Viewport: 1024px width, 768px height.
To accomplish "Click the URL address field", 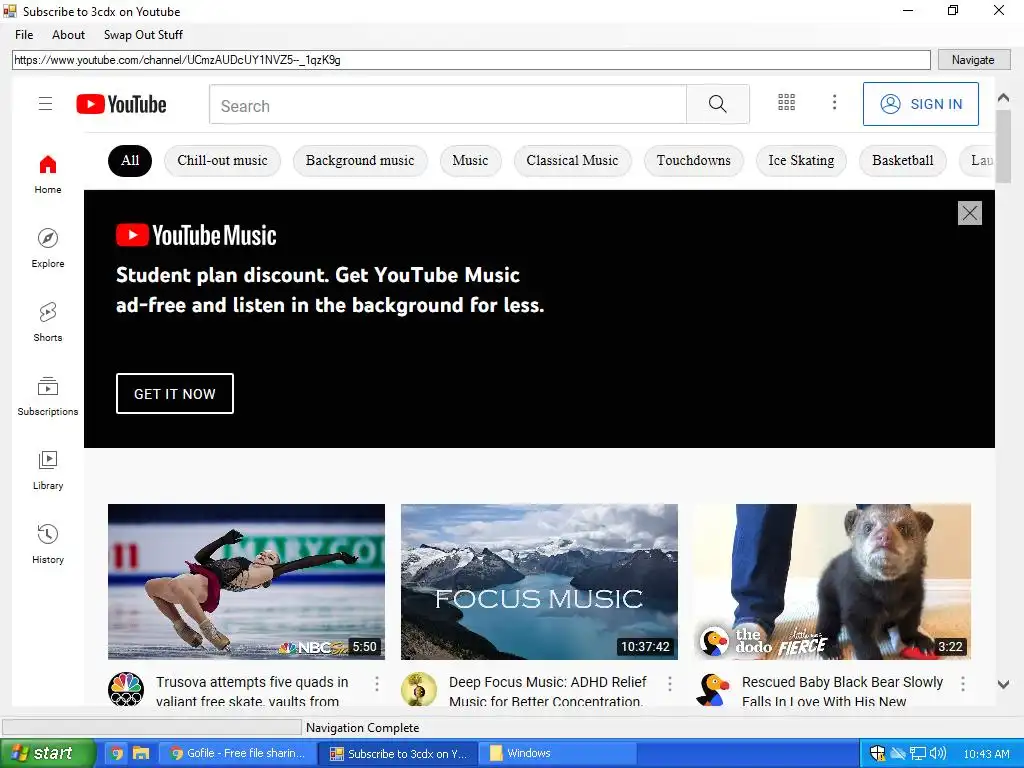I will (471, 60).
